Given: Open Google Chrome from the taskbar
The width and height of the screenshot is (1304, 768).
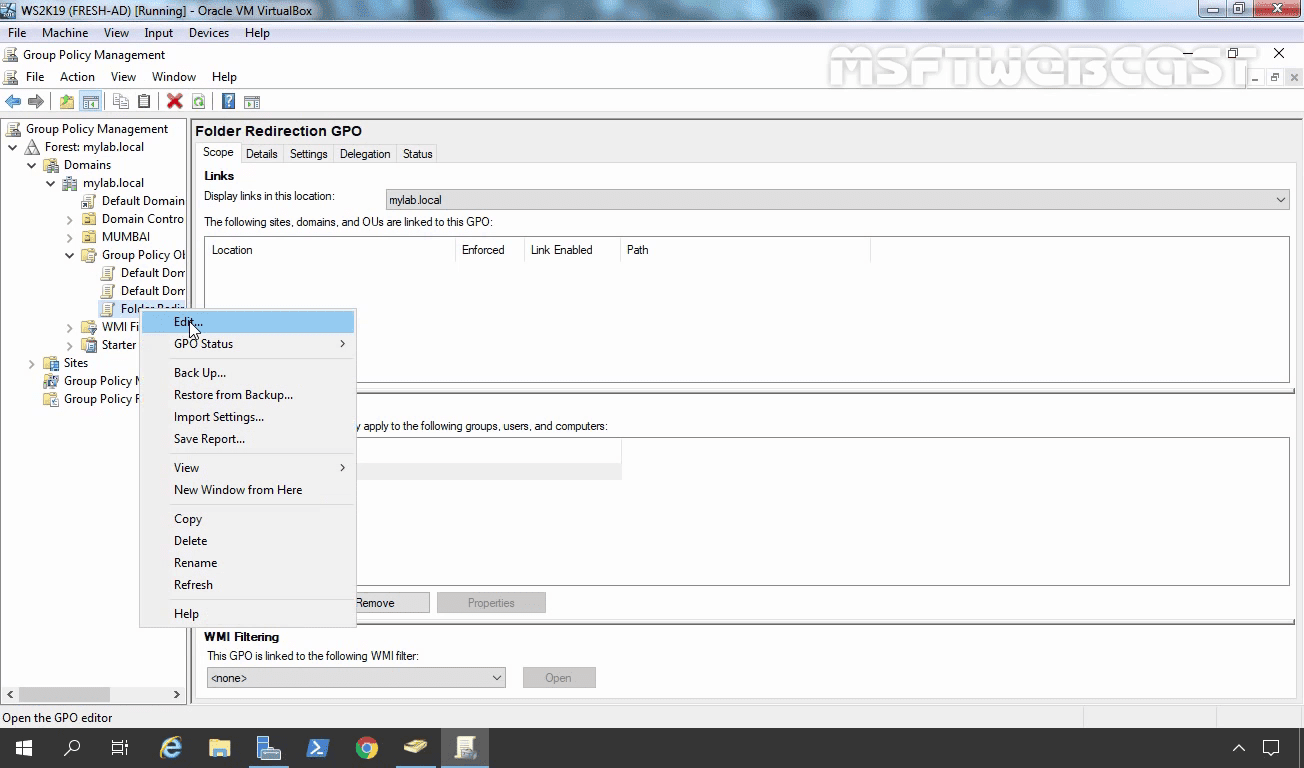Looking at the screenshot, I should pyautogui.click(x=367, y=747).
